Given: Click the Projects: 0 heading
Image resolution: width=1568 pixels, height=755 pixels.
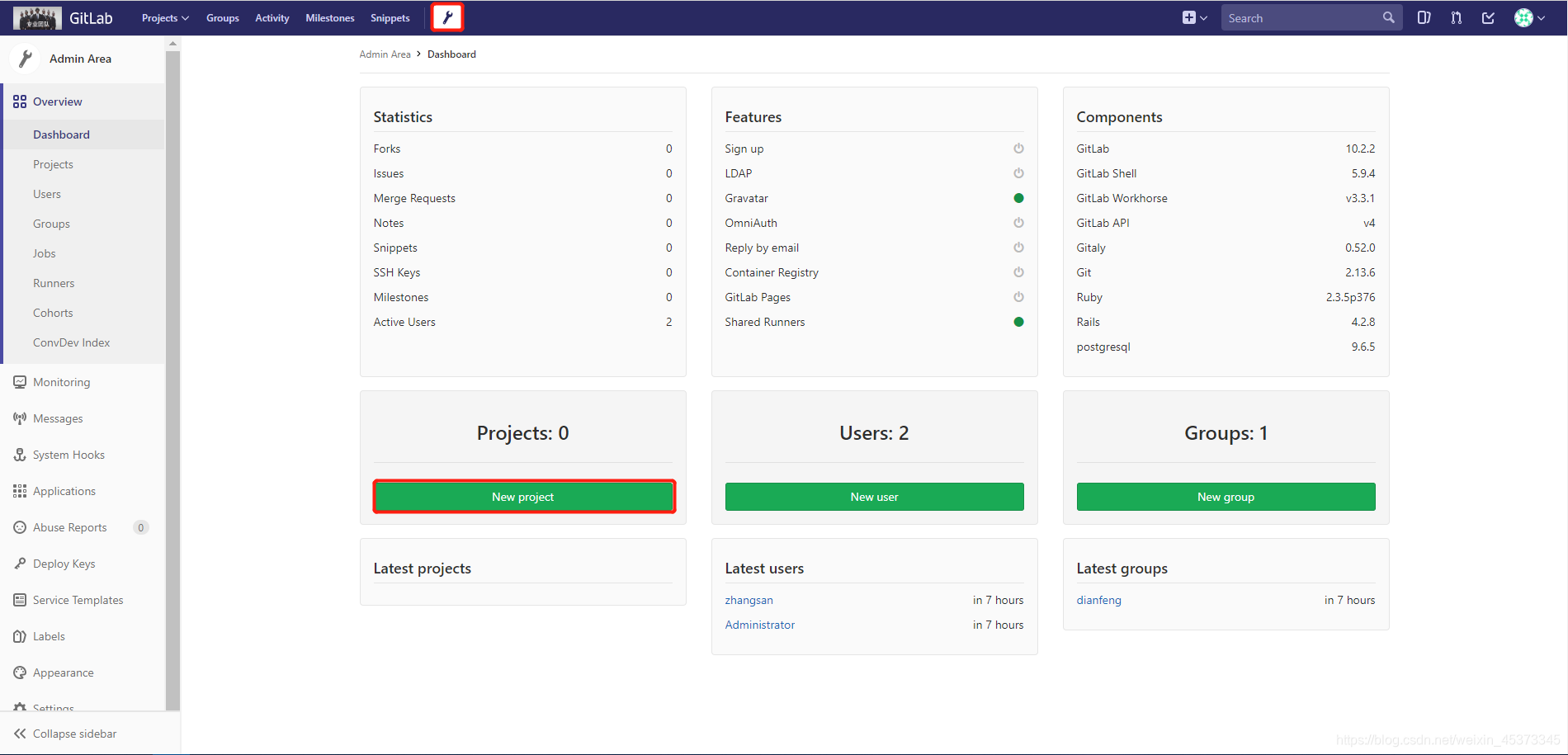Looking at the screenshot, I should pyautogui.click(x=523, y=433).
